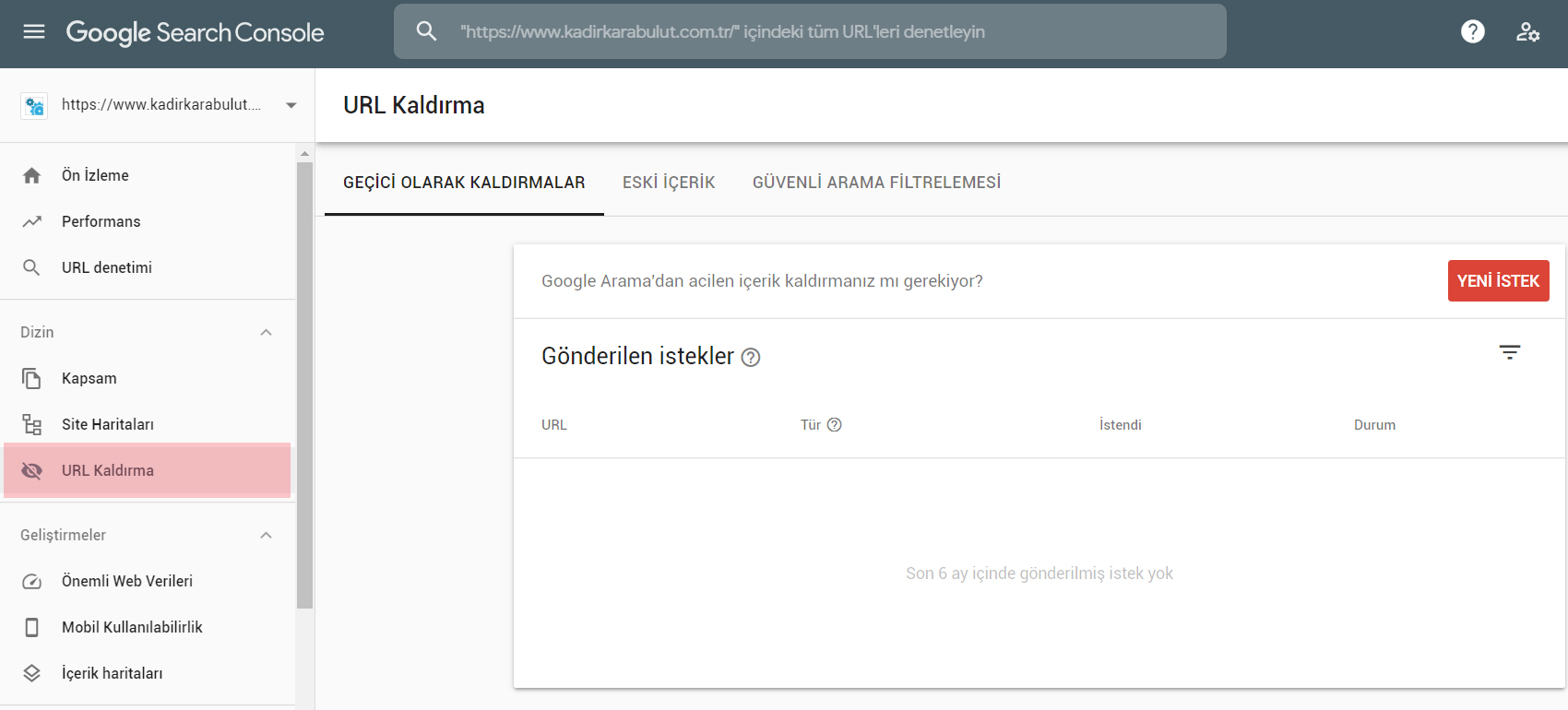Click the İstendi column header

(1121, 425)
